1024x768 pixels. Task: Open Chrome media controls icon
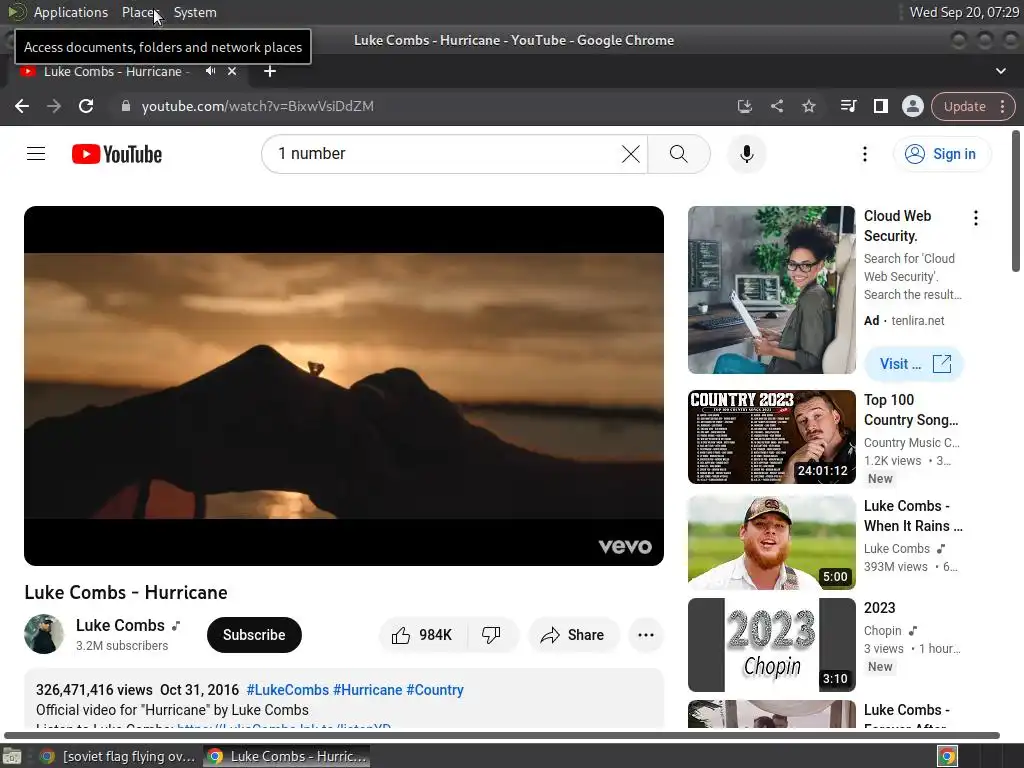coord(848,106)
